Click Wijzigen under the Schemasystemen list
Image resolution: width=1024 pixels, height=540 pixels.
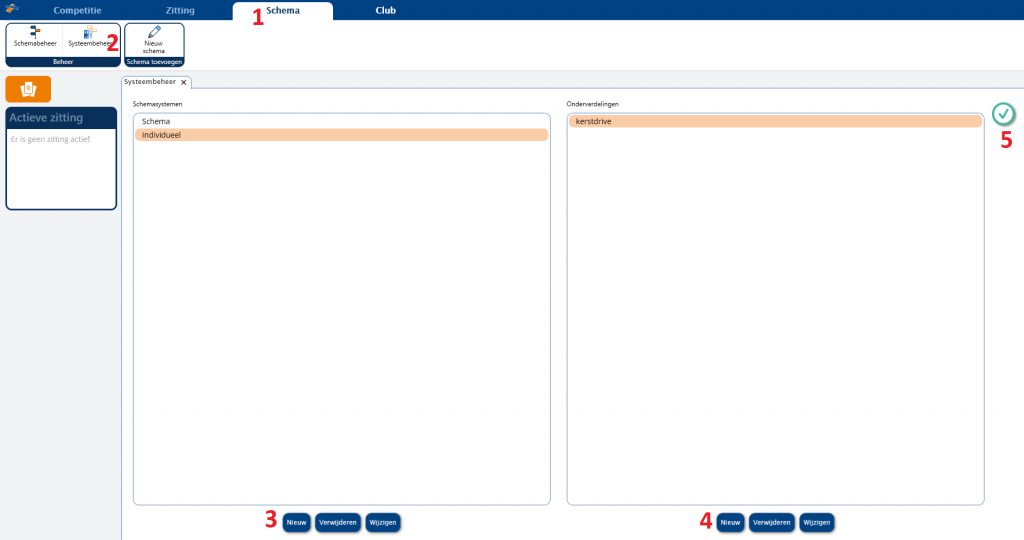tap(383, 522)
